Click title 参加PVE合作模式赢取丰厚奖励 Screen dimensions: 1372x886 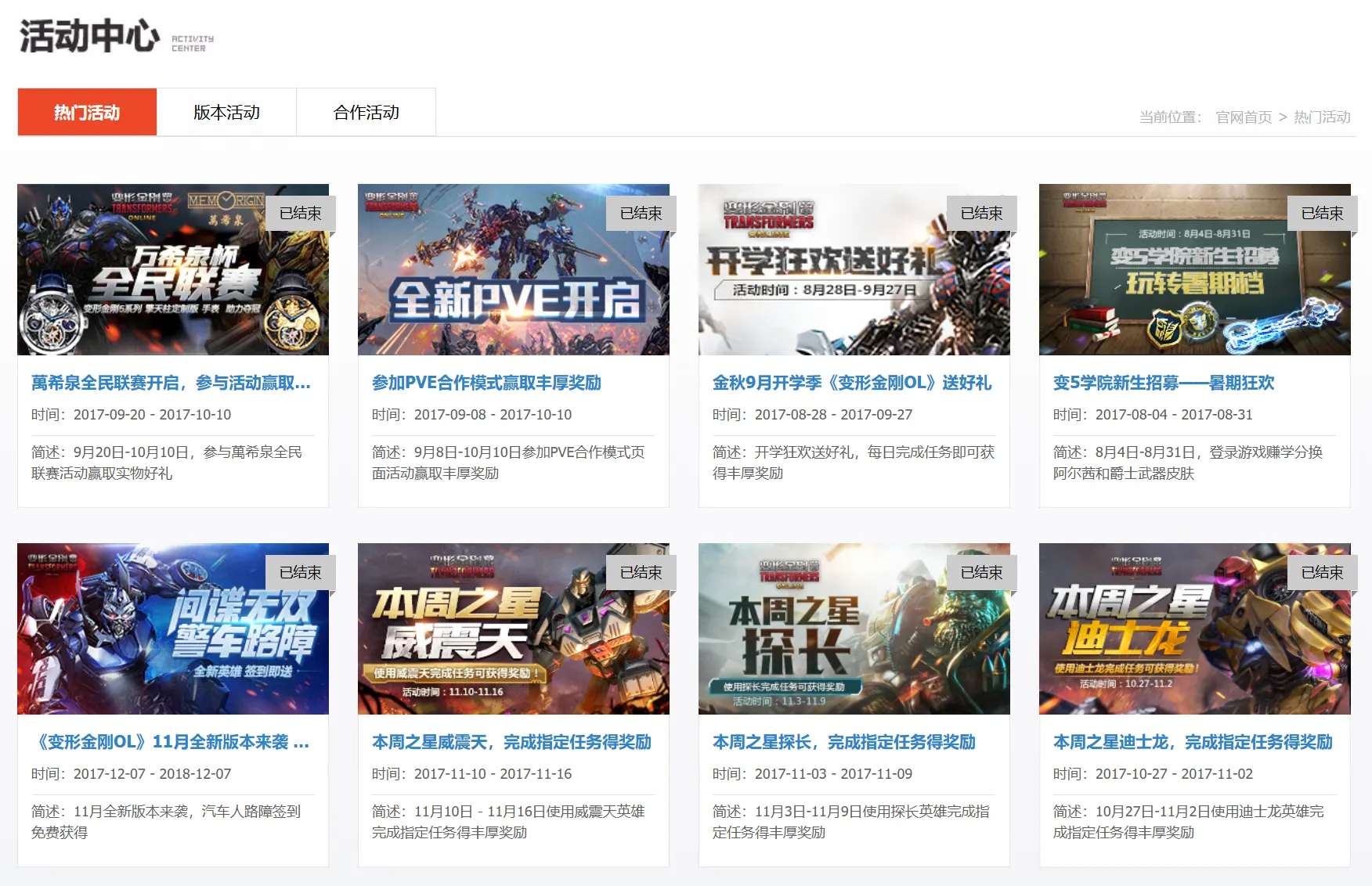[x=486, y=383]
